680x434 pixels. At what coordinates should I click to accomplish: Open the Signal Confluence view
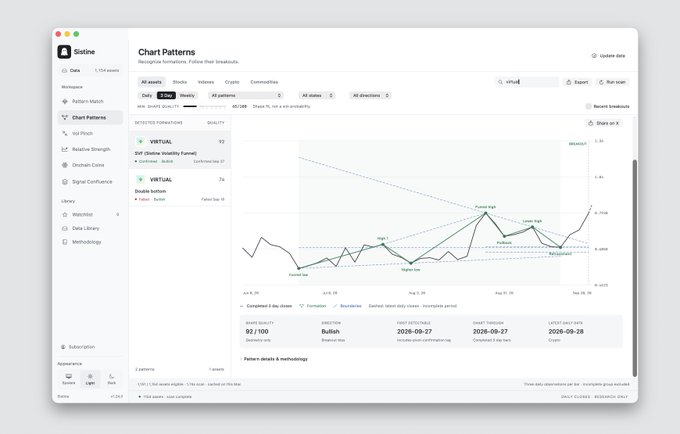(x=90, y=182)
